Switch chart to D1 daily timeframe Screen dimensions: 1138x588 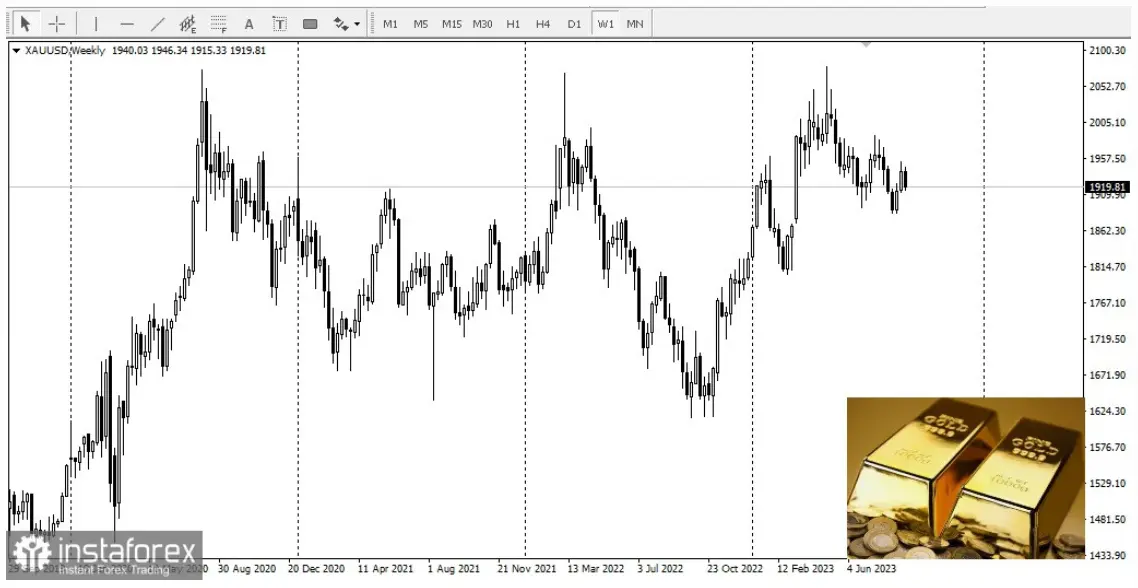click(x=573, y=23)
